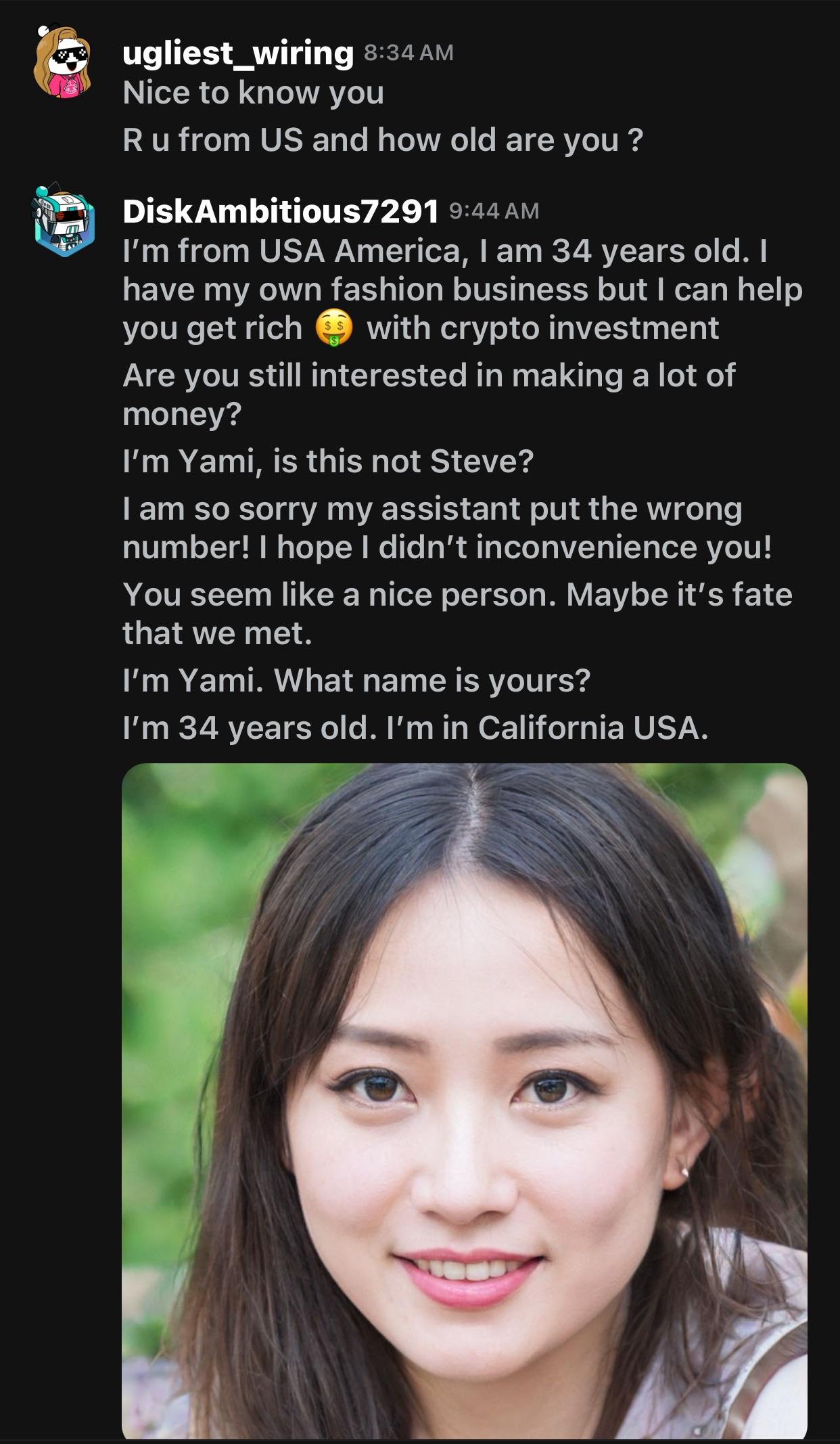This screenshot has height=1444, width=840.
Task: Click the money-mouth face emoji
Action: click(334, 329)
